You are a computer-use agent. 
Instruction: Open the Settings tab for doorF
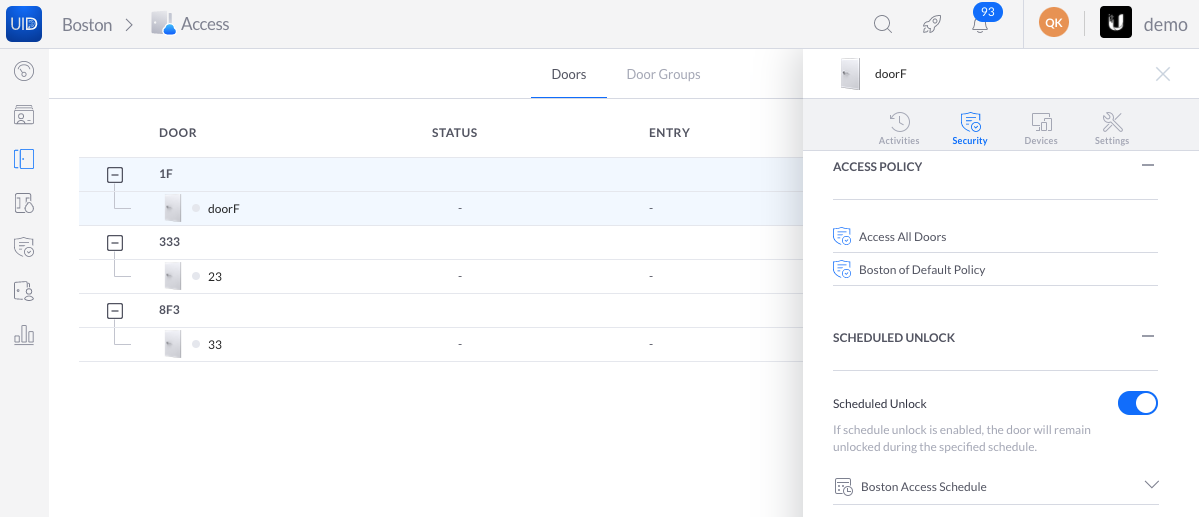pos(1112,128)
